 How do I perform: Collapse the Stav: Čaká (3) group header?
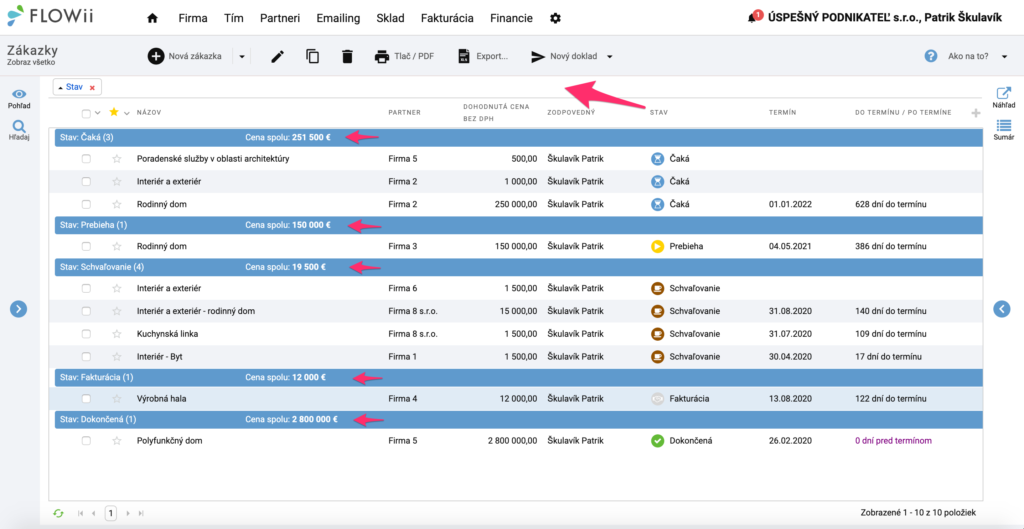(519, 137)
